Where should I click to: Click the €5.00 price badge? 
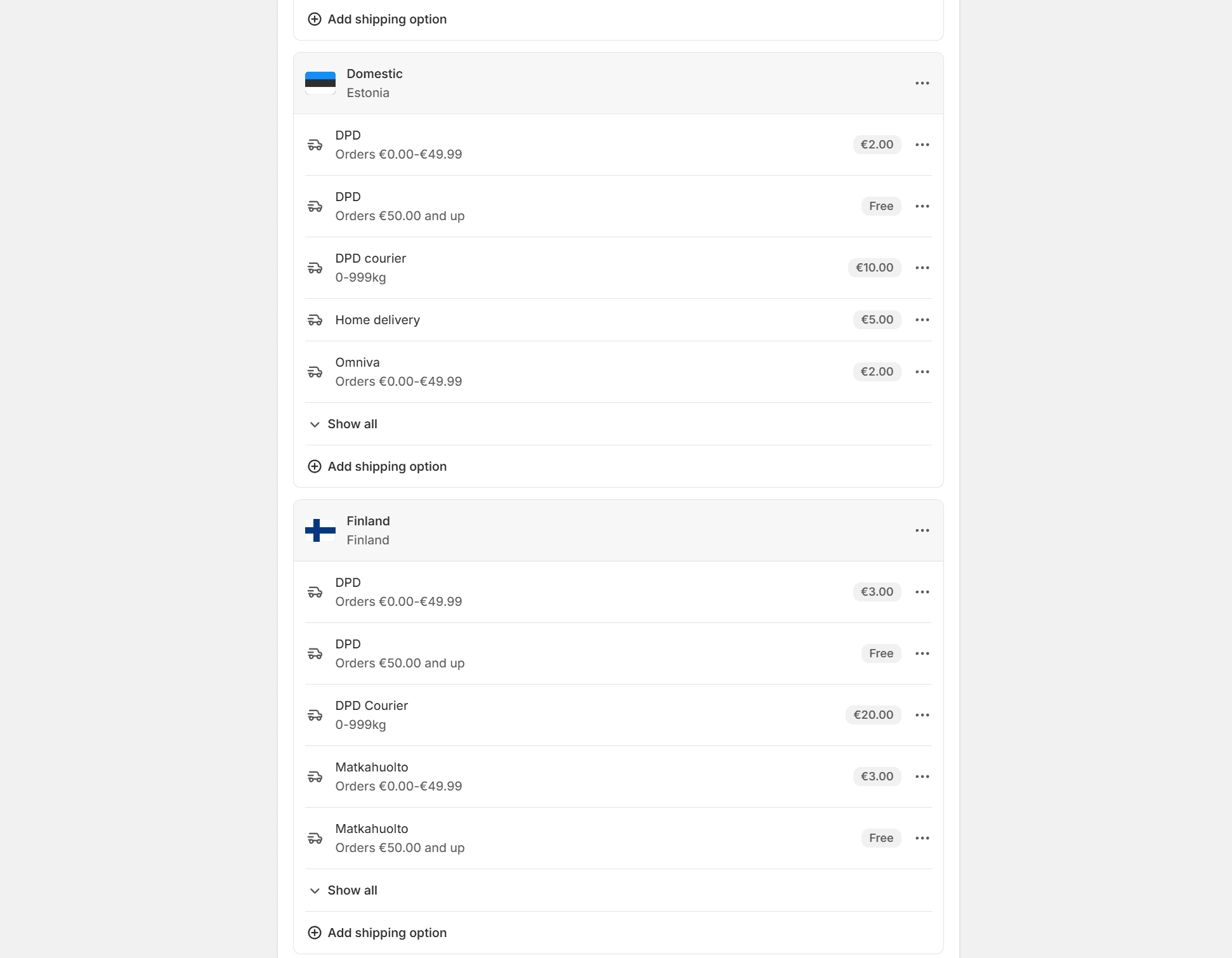877,320
